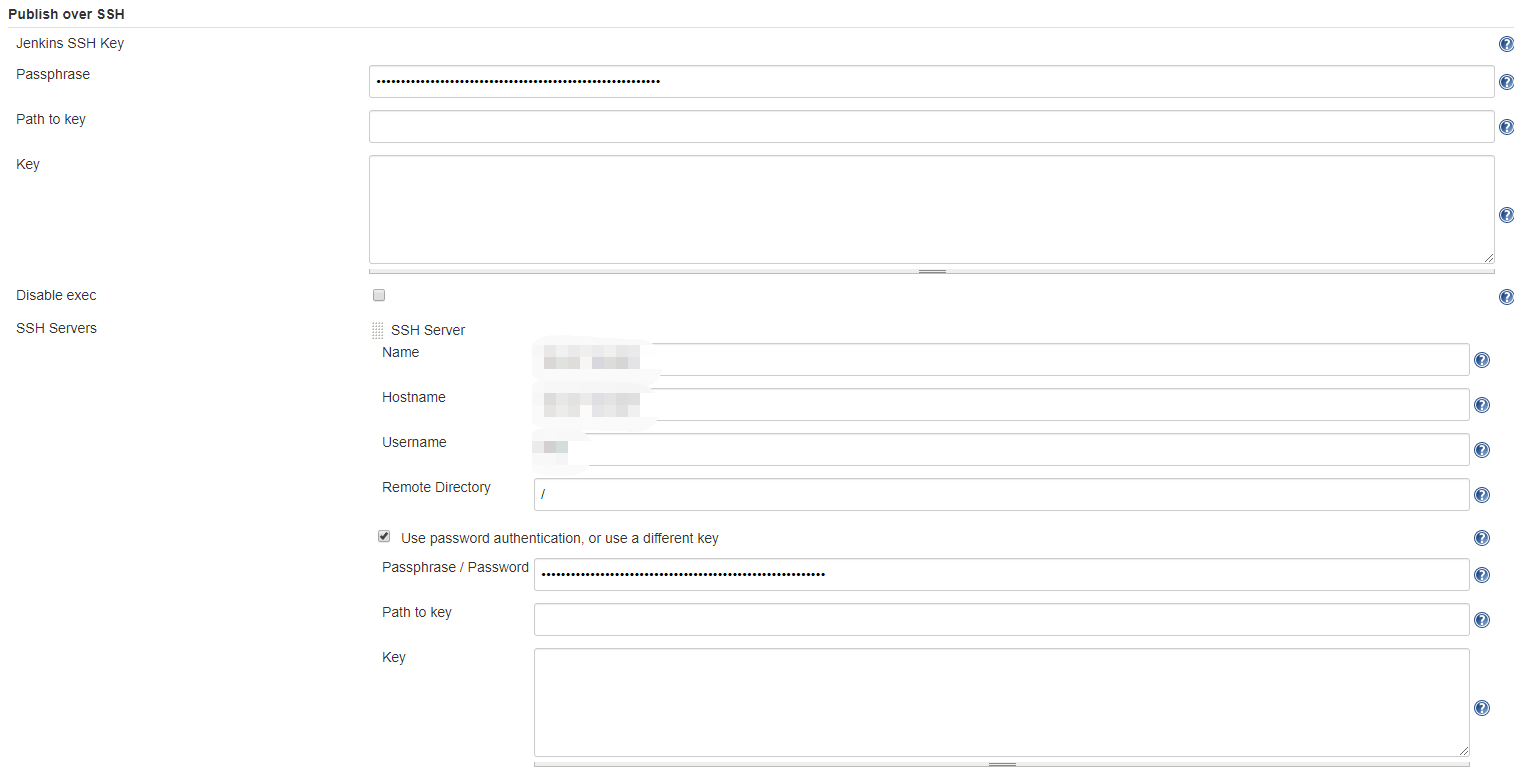
Task: Open help for the Path to key field
Action: point(1507,127)
